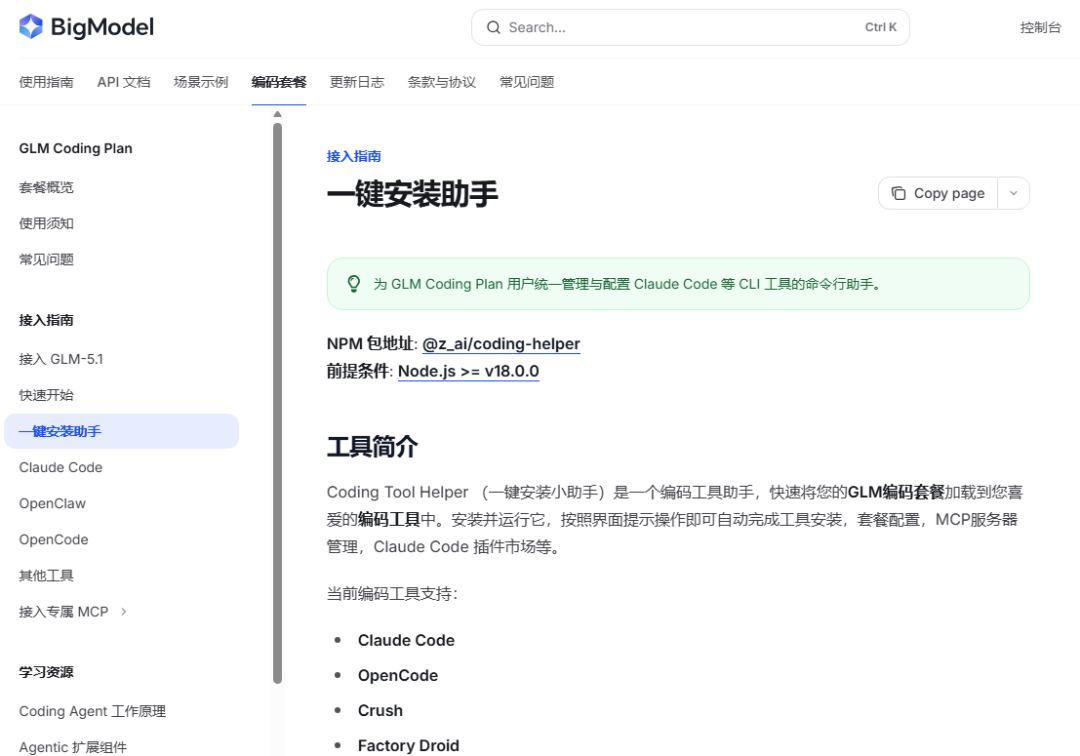
Task: Click inside the Search input field
Action: click(650, 27)
